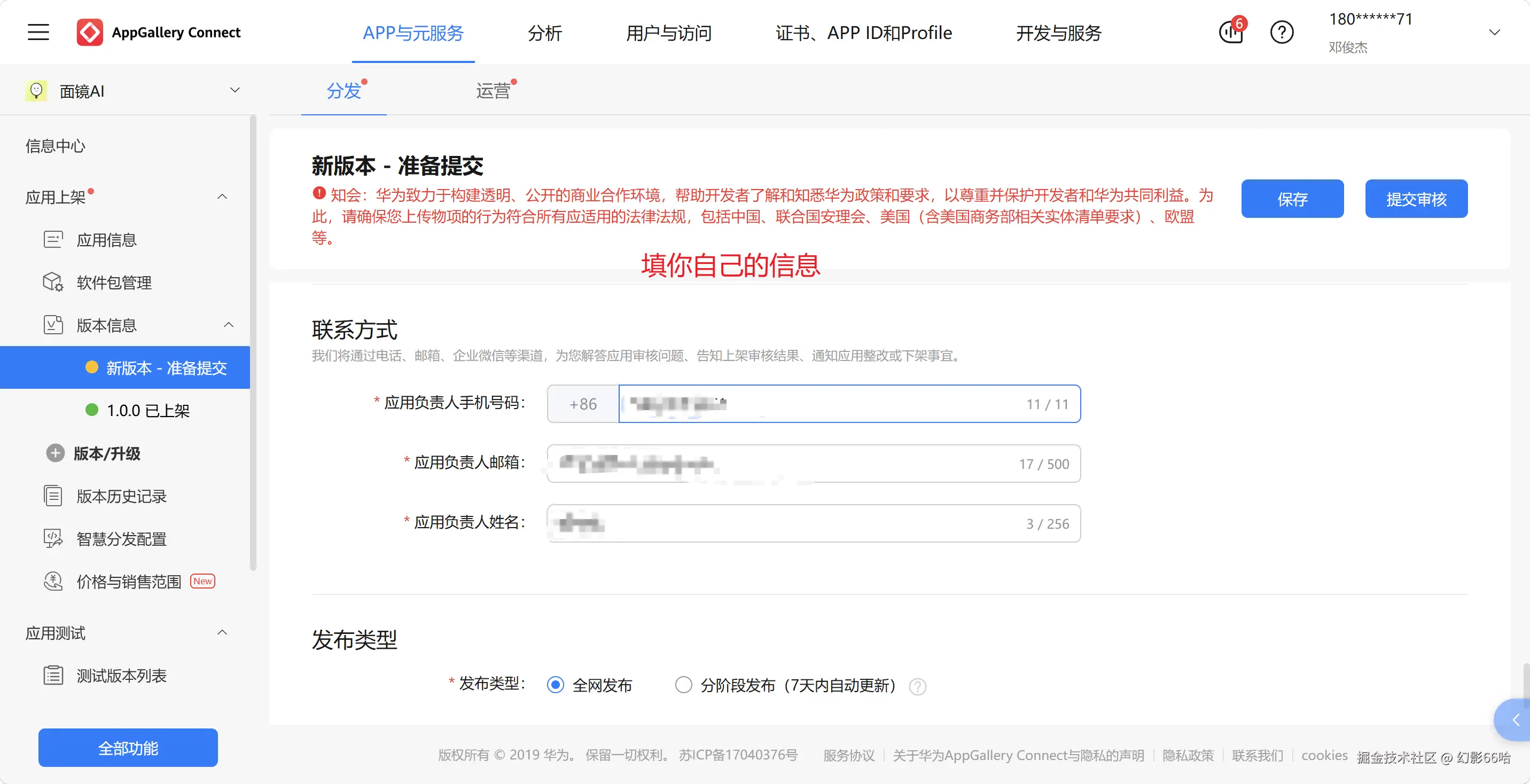Open the 隐私政策 footer link

pyautogui.click(x=1188, y=756)
